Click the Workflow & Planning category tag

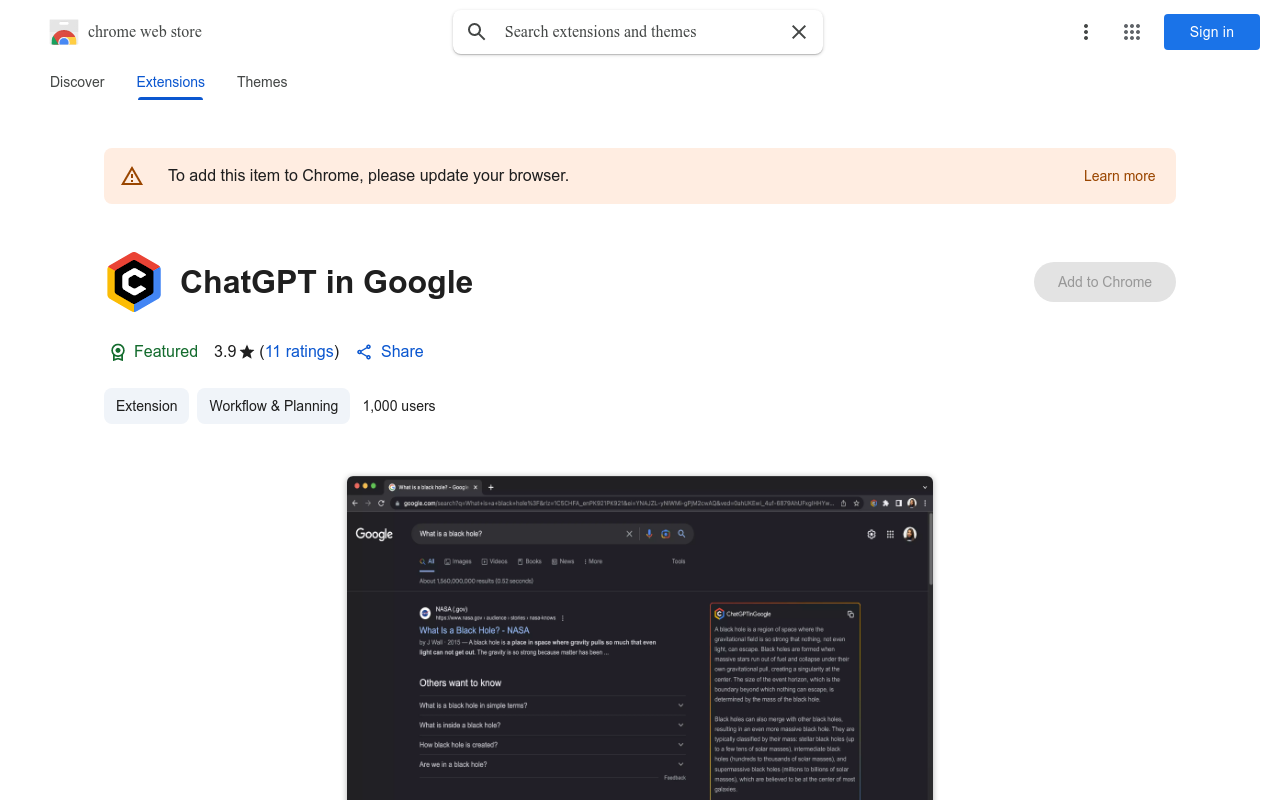(x=273, y=406)
